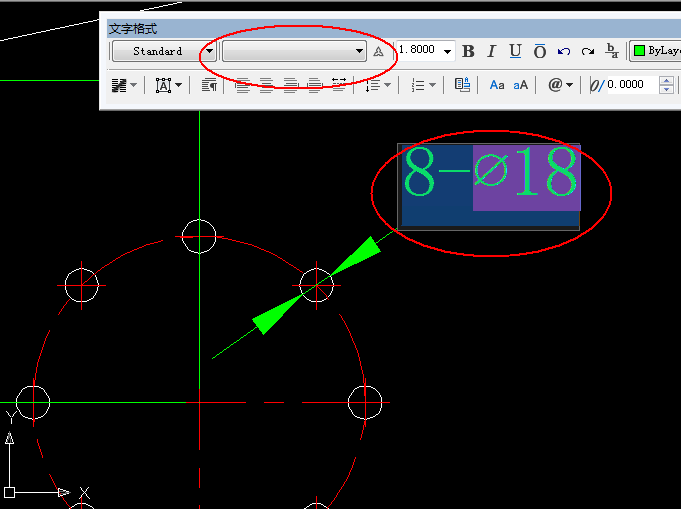Align paragraph text left

coord(242,85)
